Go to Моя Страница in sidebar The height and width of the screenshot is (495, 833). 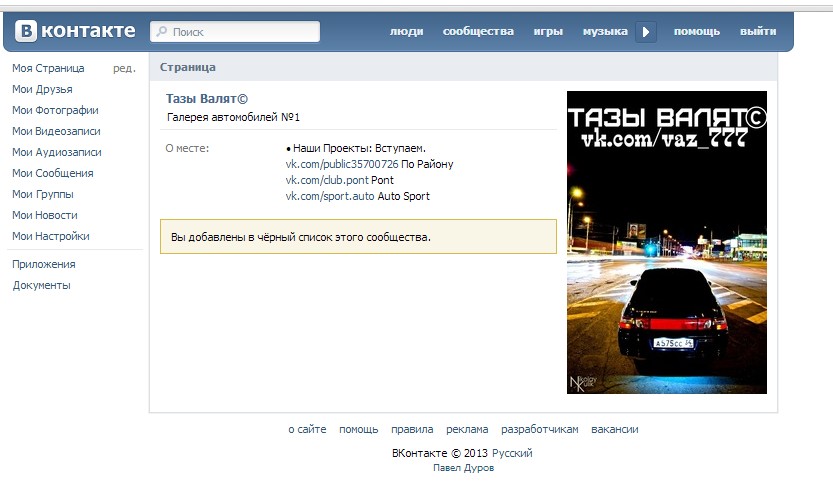point(48,68)
